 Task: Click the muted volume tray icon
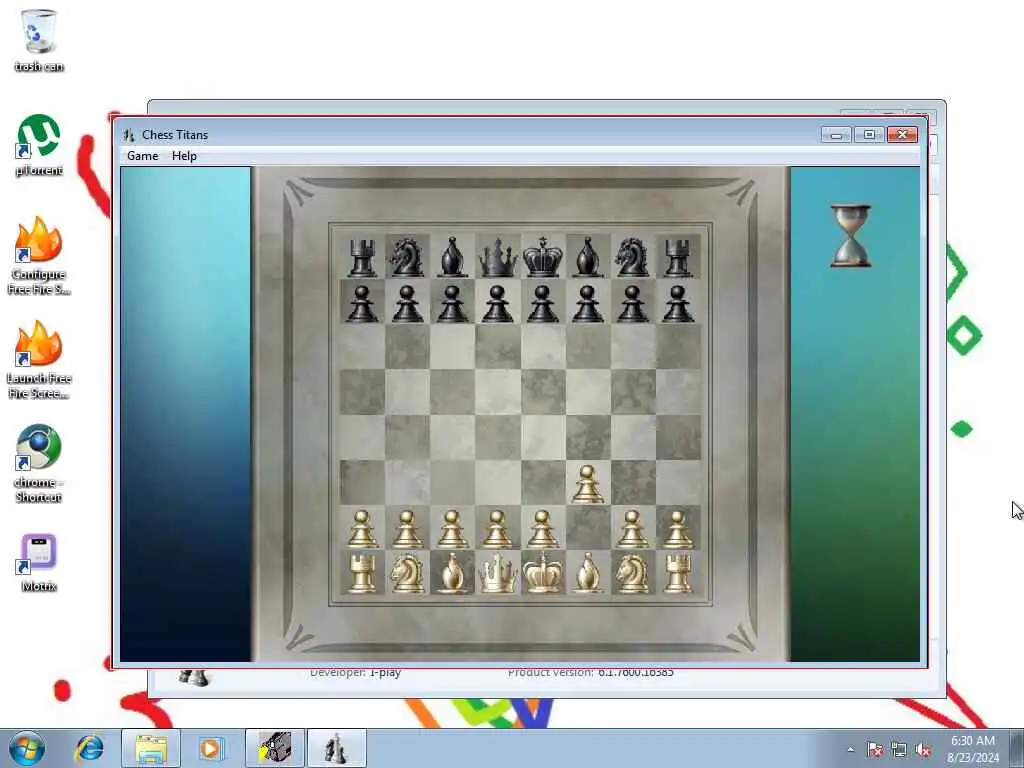click(923, 750)
